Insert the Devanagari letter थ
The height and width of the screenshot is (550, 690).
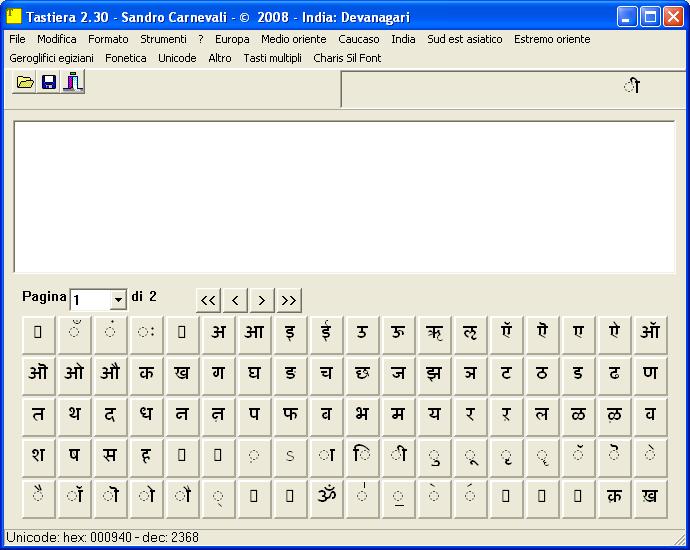(75, 417)
